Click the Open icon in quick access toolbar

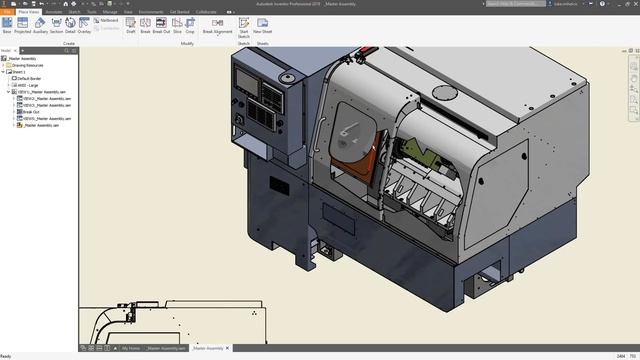point(24,4)
